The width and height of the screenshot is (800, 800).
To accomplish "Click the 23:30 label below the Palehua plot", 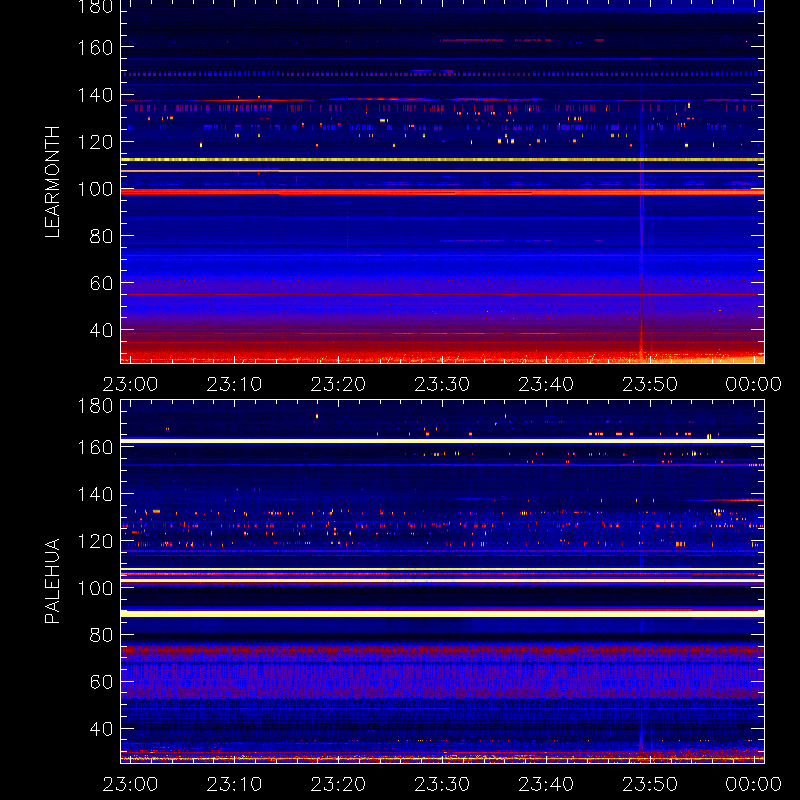I will point(442,784).
